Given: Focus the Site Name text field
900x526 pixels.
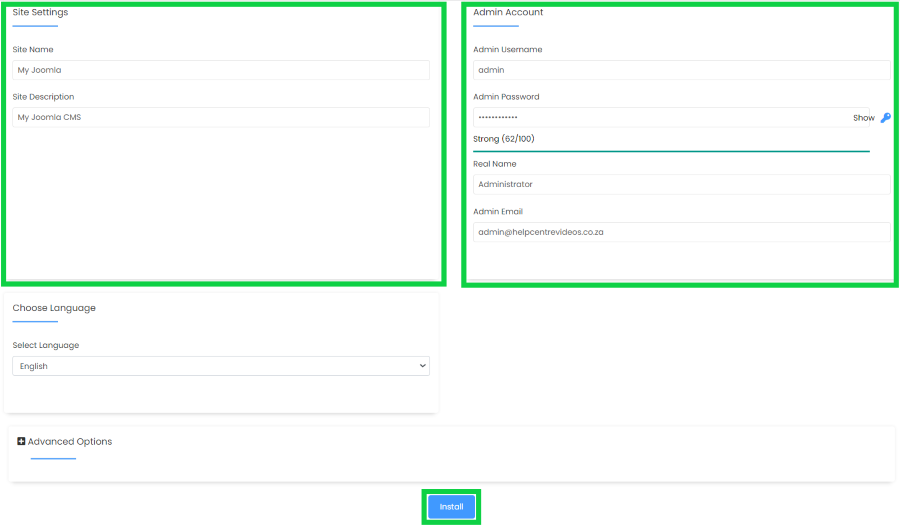Looking at the screenshot, I should [221, 70].
